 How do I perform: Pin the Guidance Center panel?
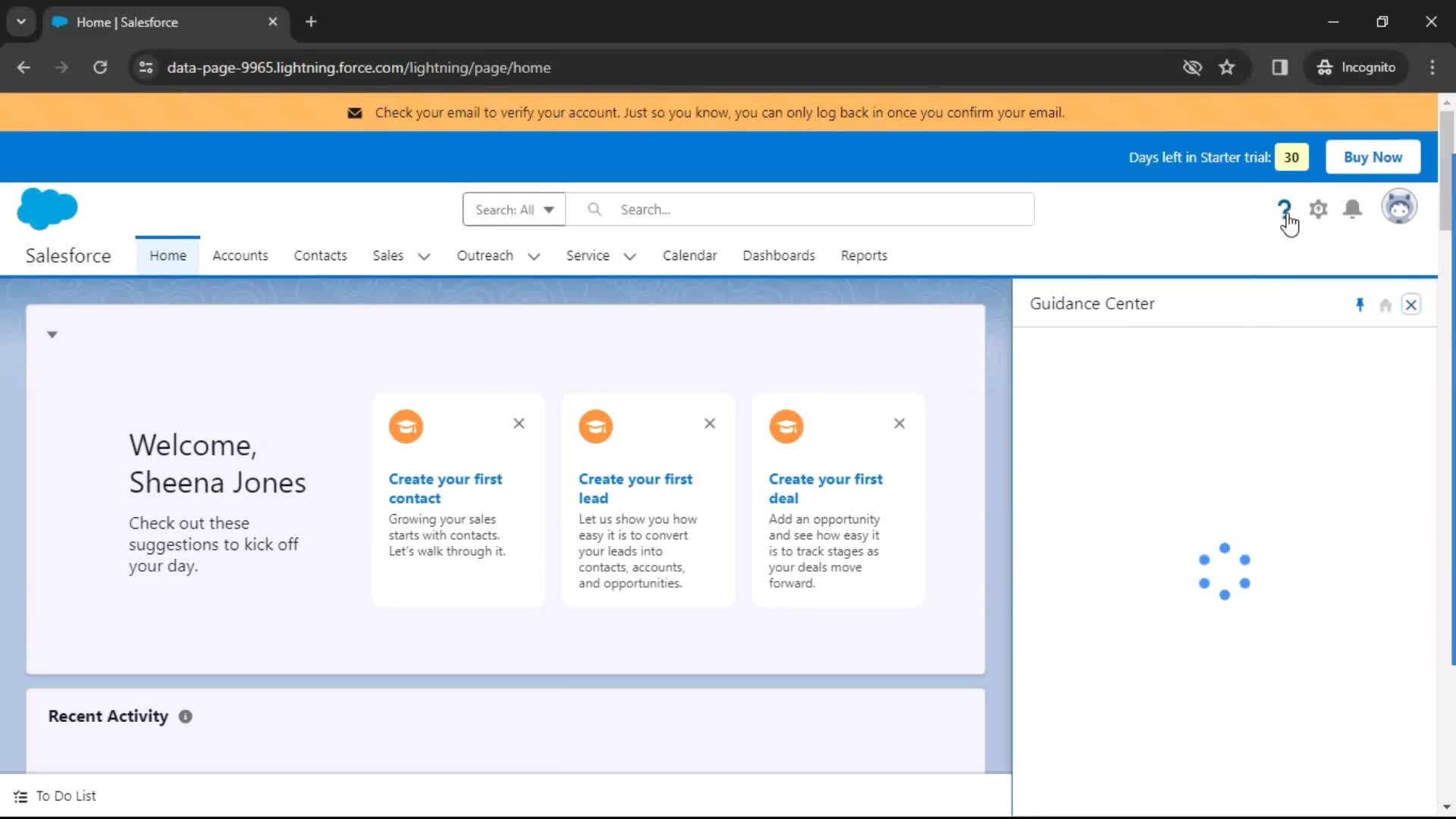[x=1360, y=305]
